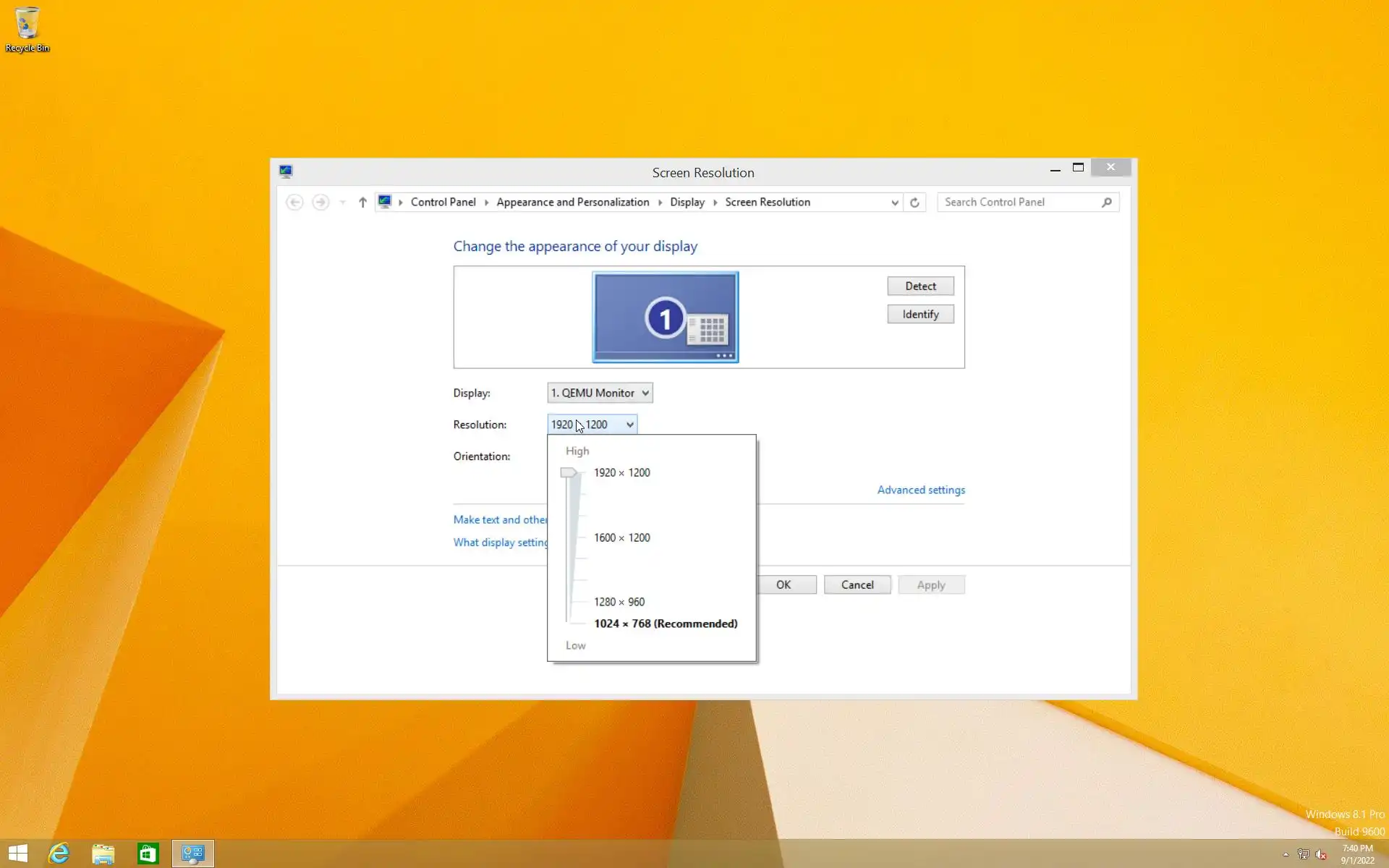Viewport: 1389px width, 868px height.
Task: Open File Explorer from the taskbar
Action: (103, 854)
